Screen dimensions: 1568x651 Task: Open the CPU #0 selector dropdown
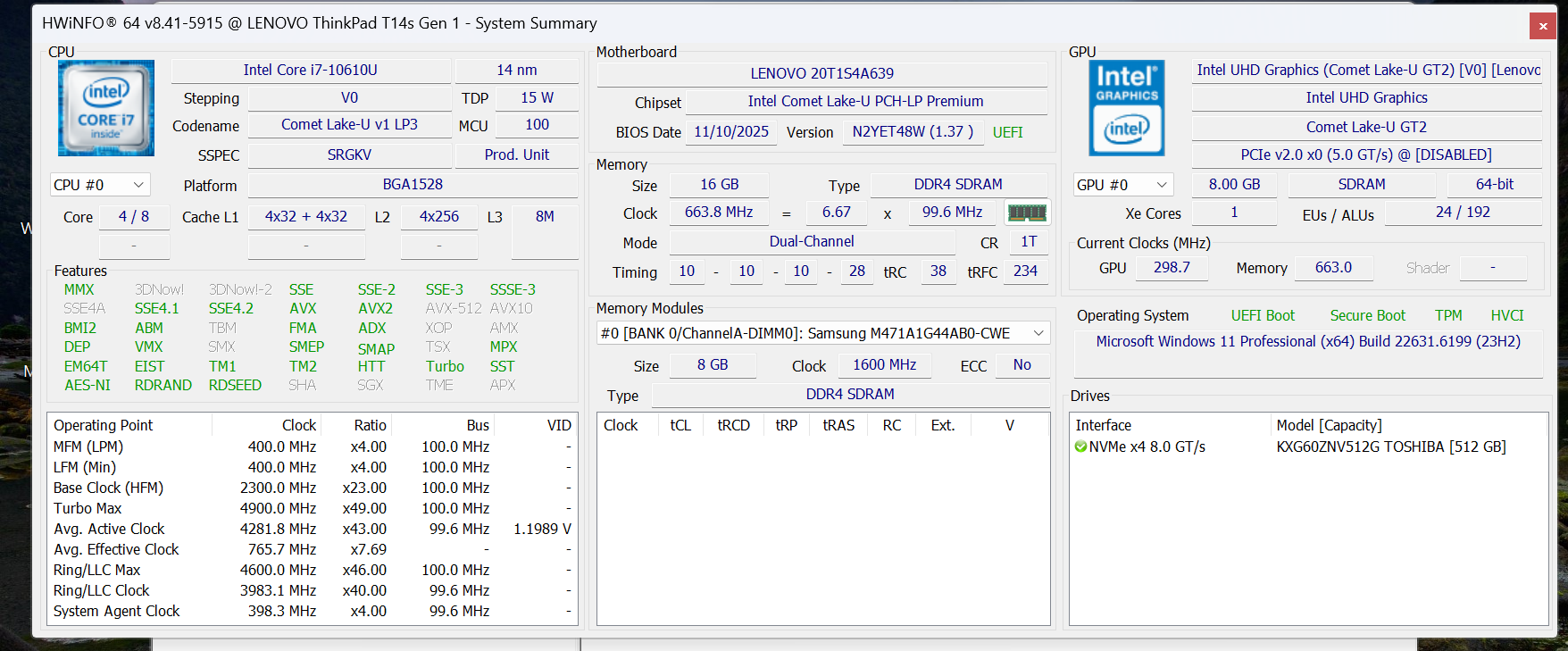(x=99, y=185)
